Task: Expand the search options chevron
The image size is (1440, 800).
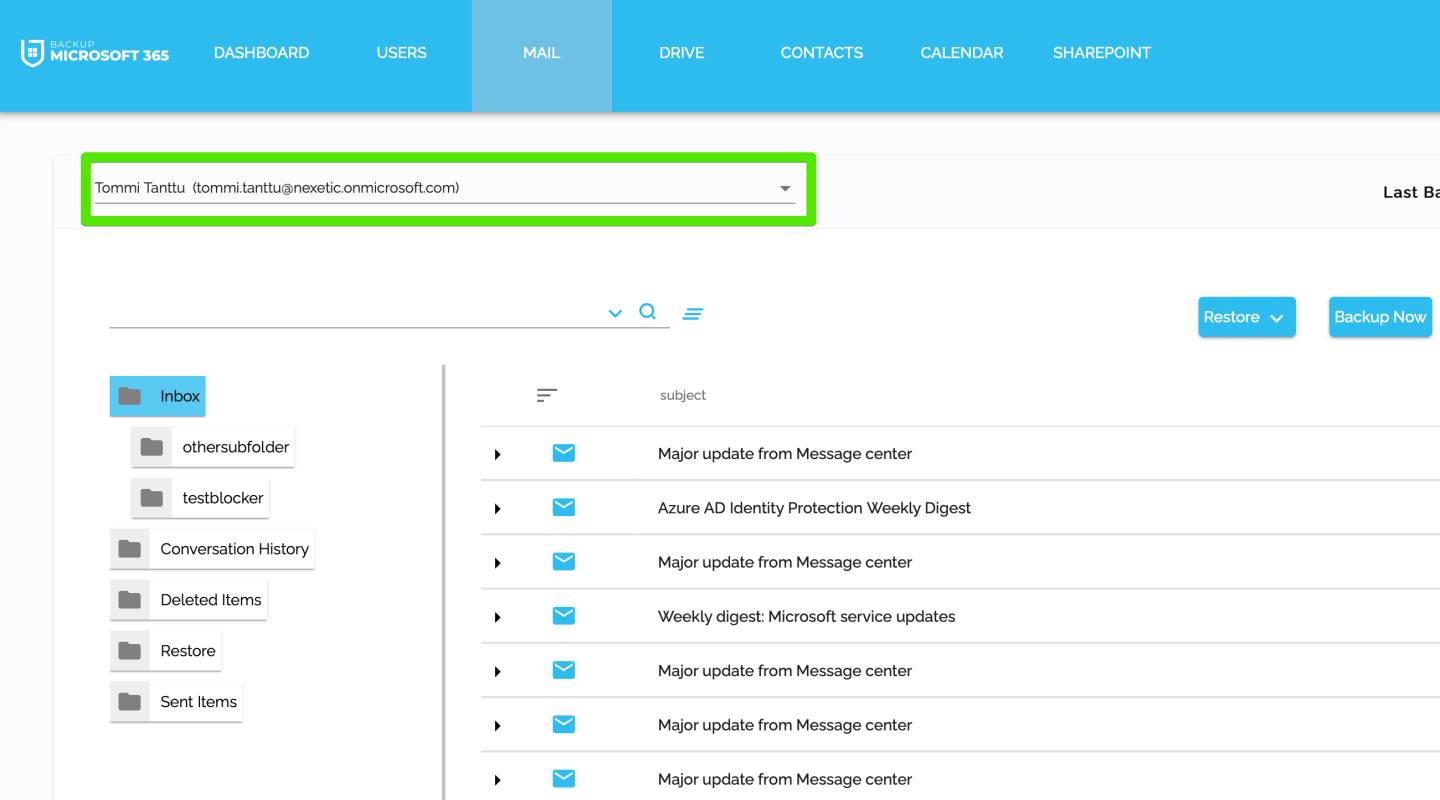Action: click(x=615, y=314)
